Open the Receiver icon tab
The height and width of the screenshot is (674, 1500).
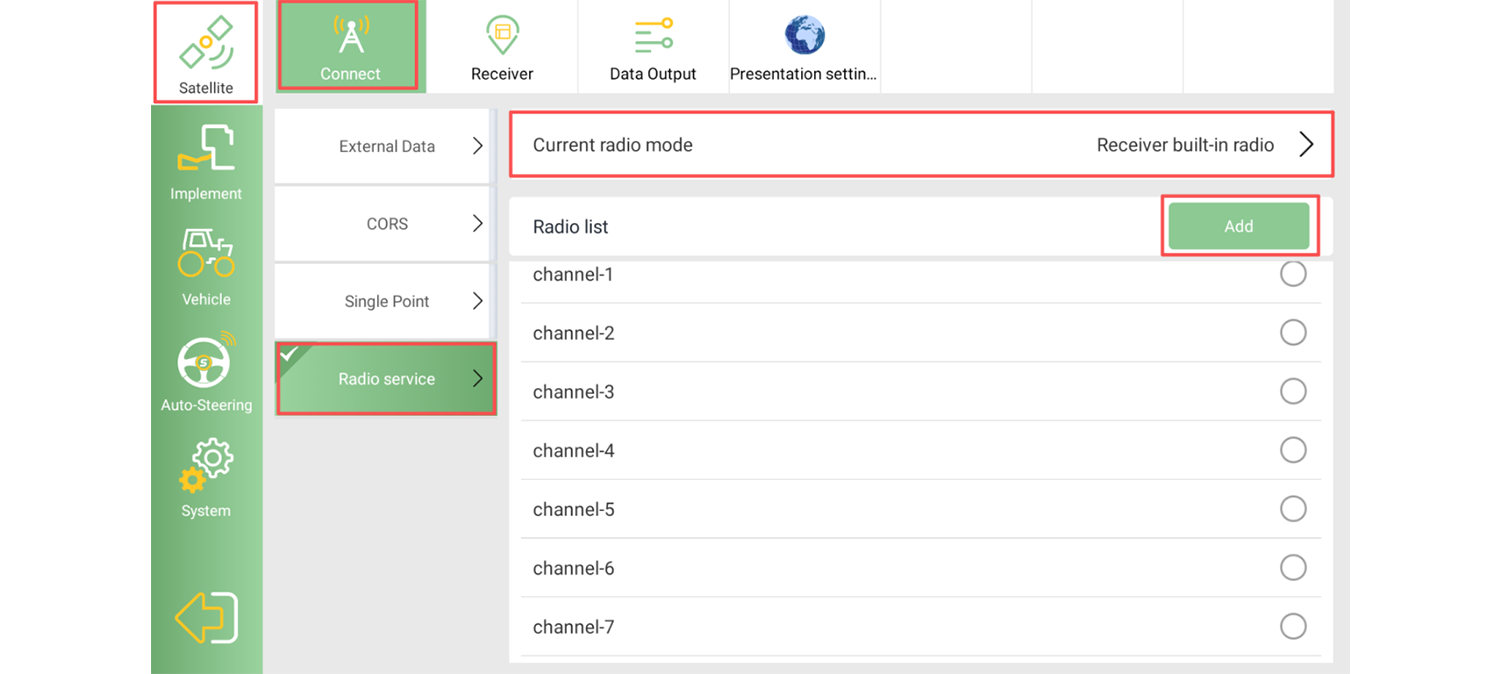point(502,36)
